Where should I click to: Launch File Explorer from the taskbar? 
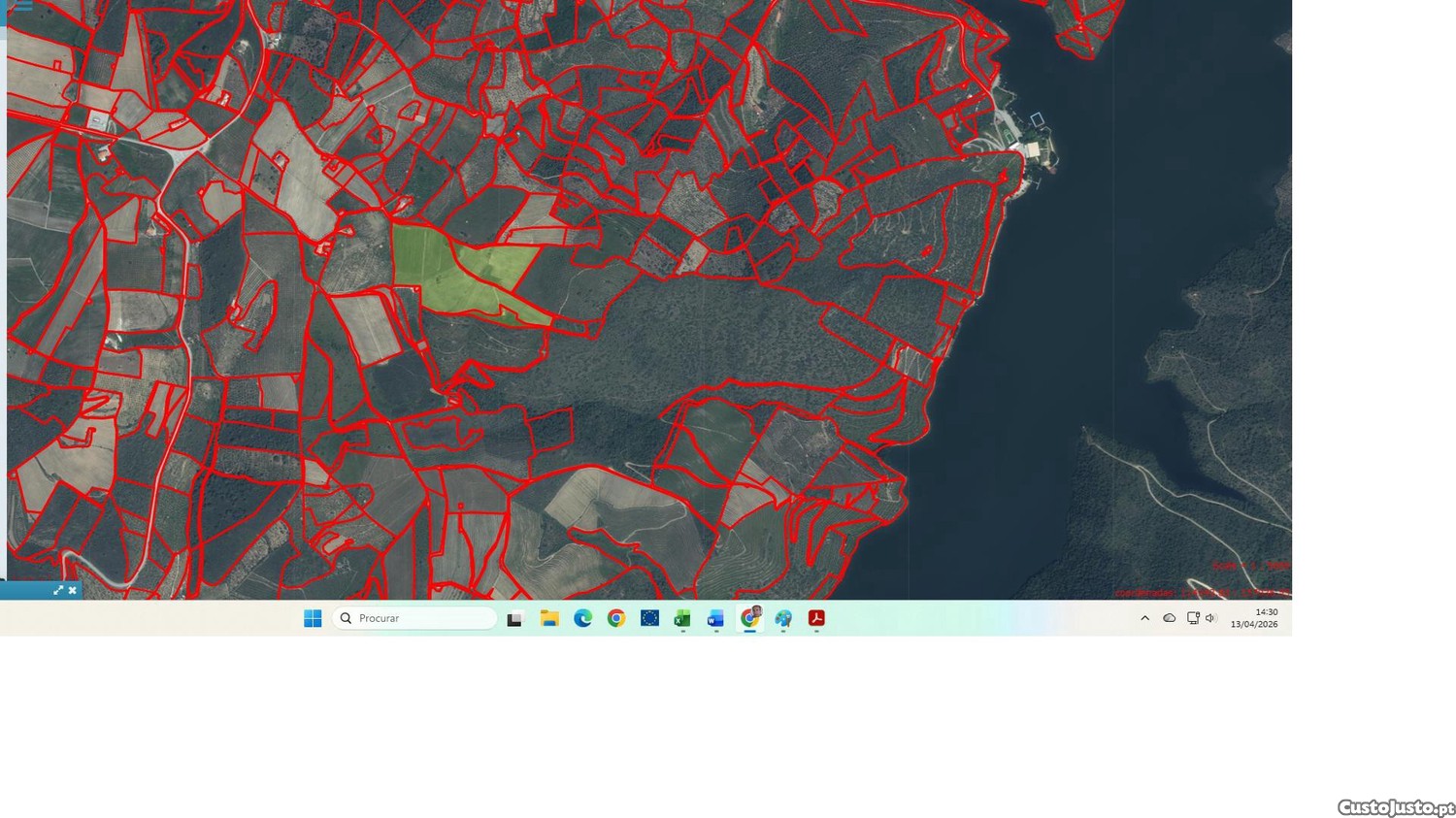click(x=549, y=618)
